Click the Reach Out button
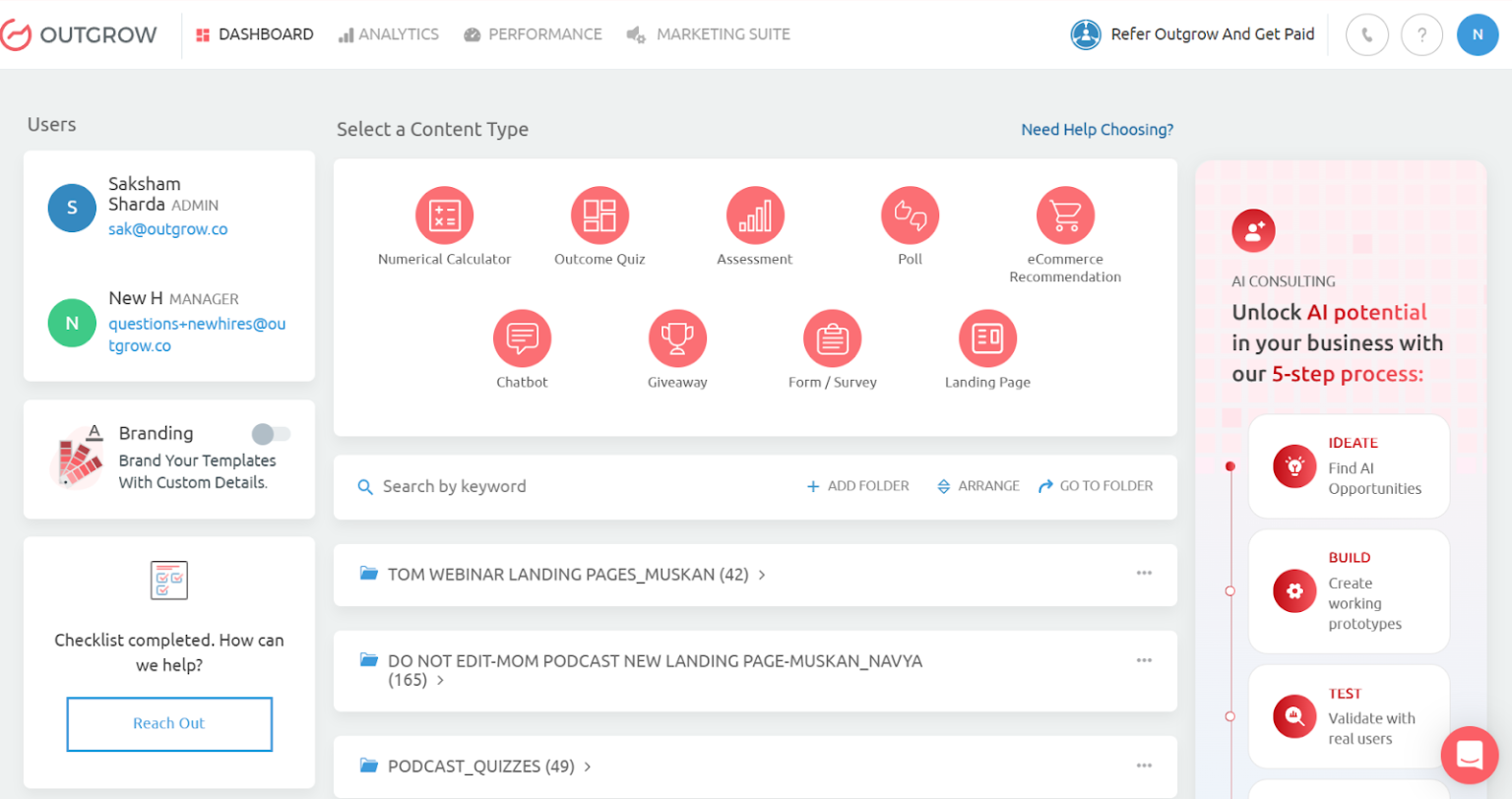This screenshot has width=1512, height=799. click(168, 723)
